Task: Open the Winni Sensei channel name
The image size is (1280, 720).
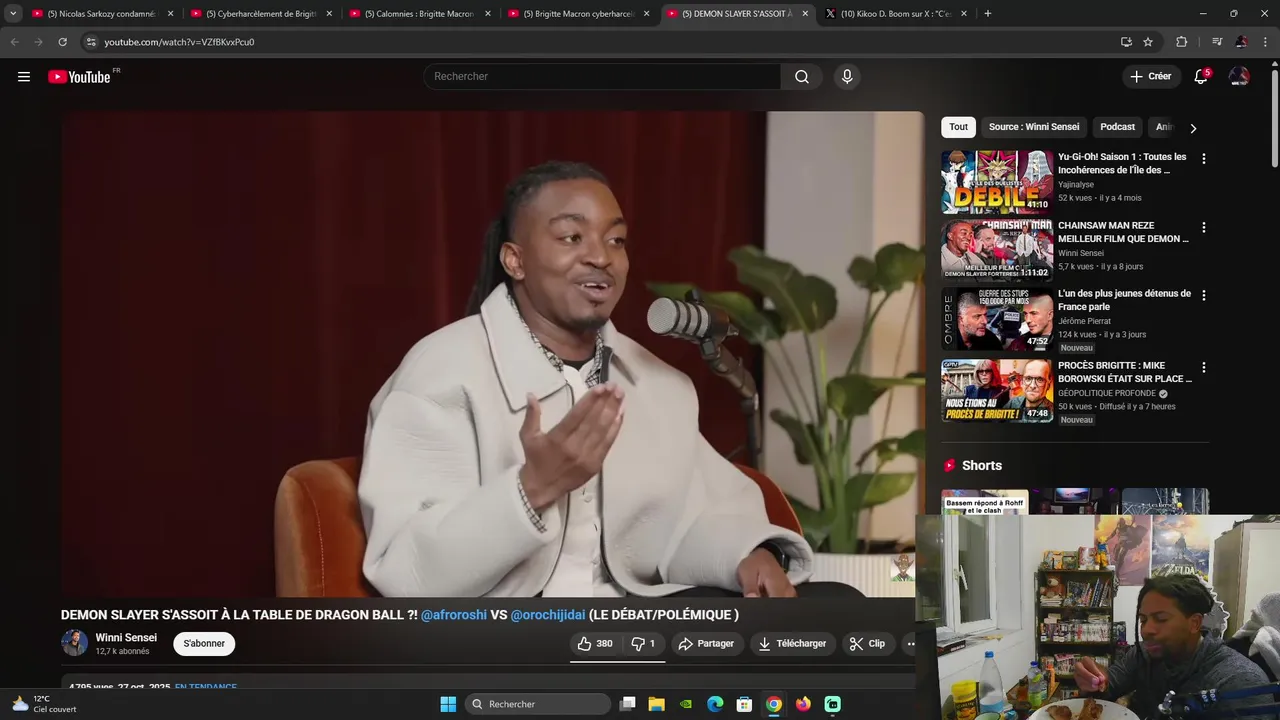Action: click(x=126, y=638)
